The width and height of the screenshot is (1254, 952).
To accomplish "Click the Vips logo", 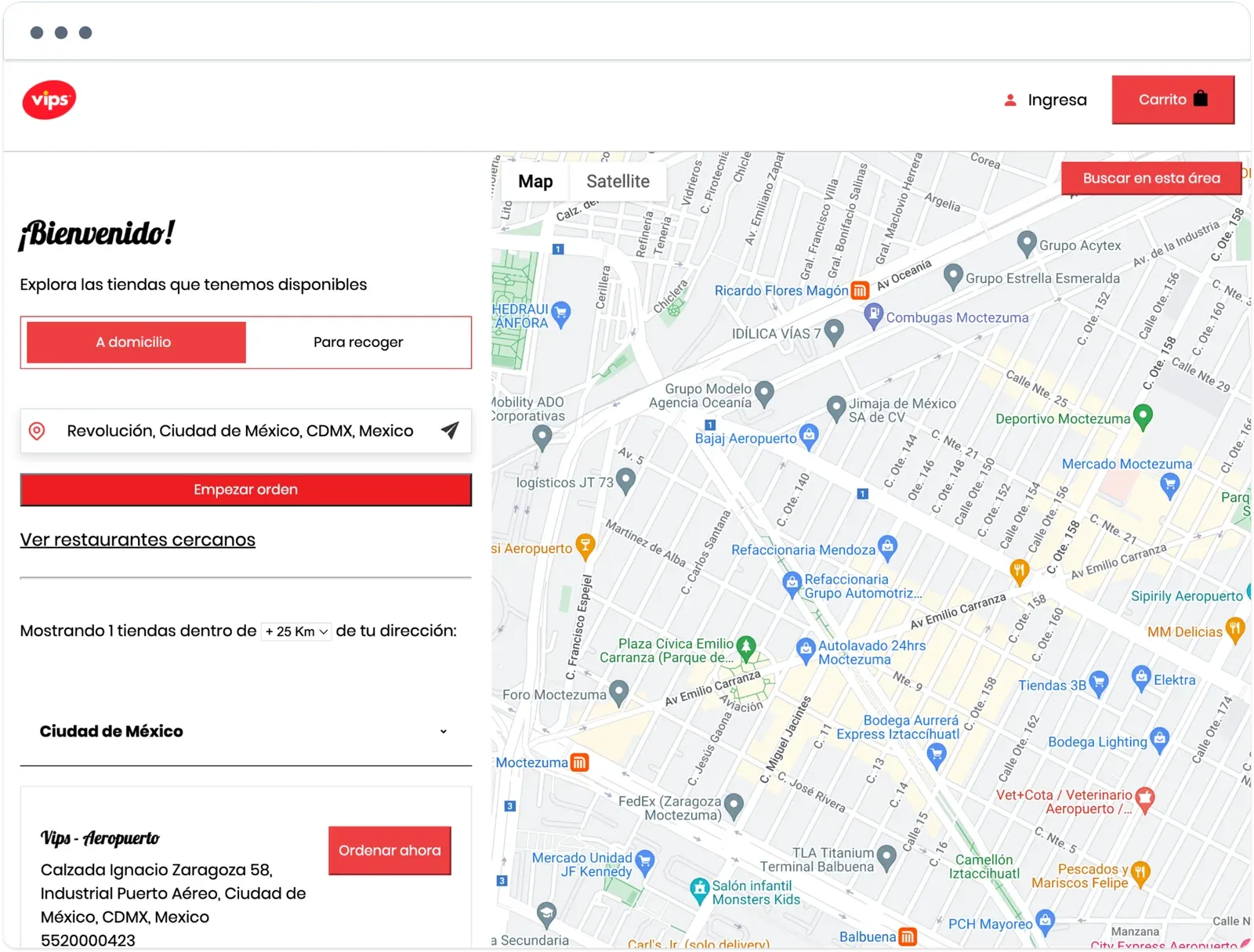I will pyautogui.click(x=49, y=100).
